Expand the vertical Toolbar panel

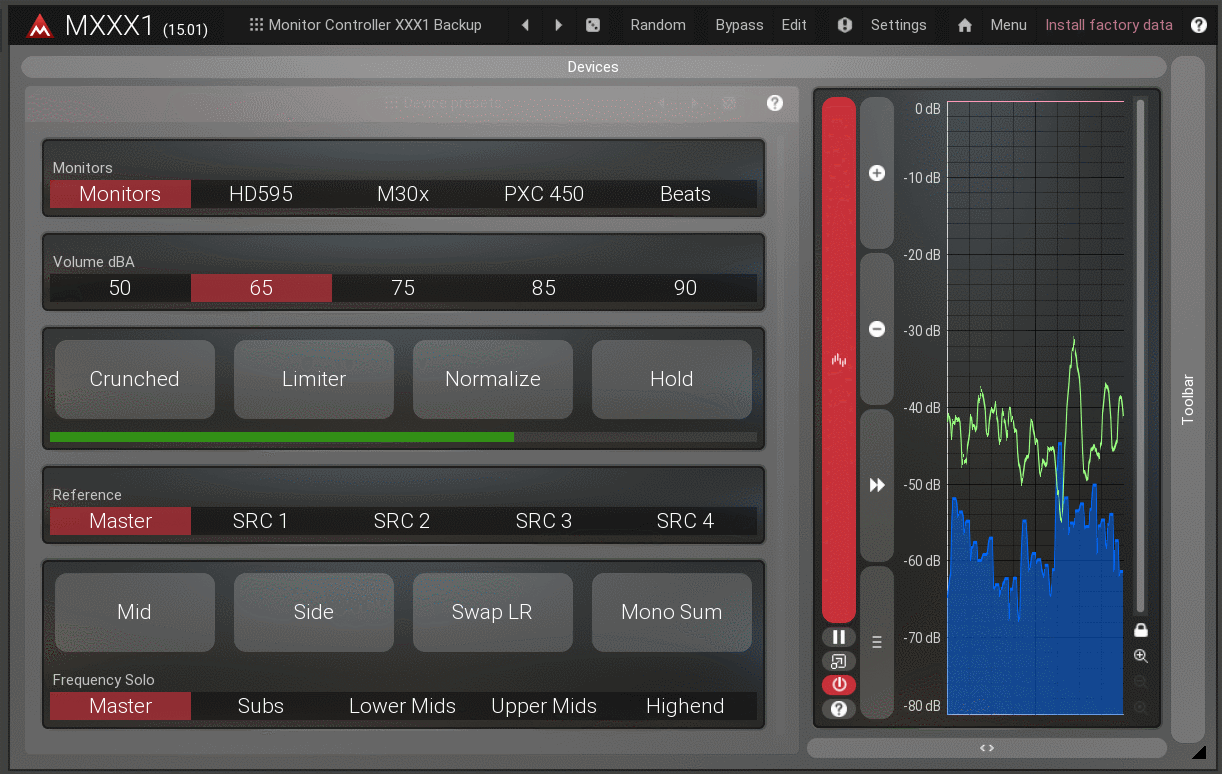(1188, 399)
